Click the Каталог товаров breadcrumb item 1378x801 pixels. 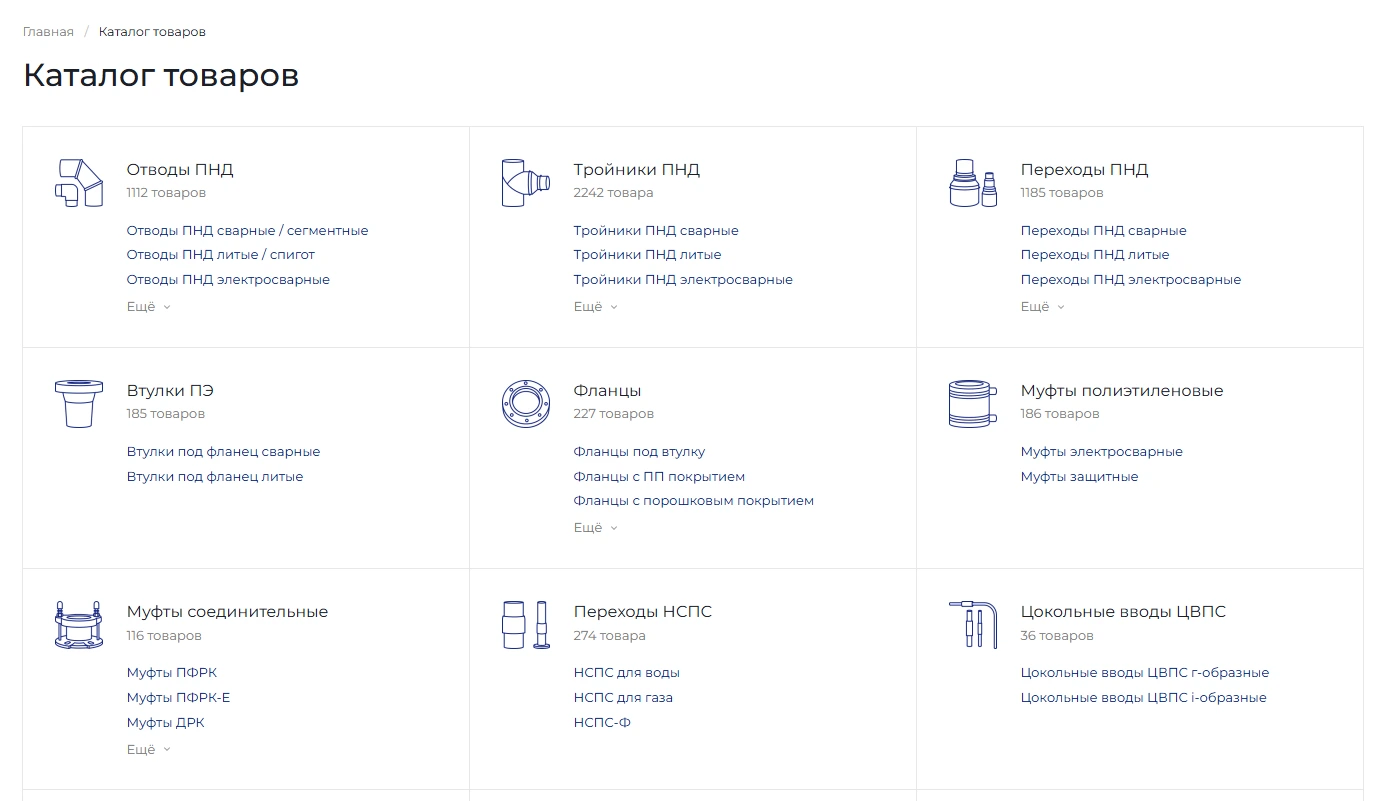click(x=152, y=32)
